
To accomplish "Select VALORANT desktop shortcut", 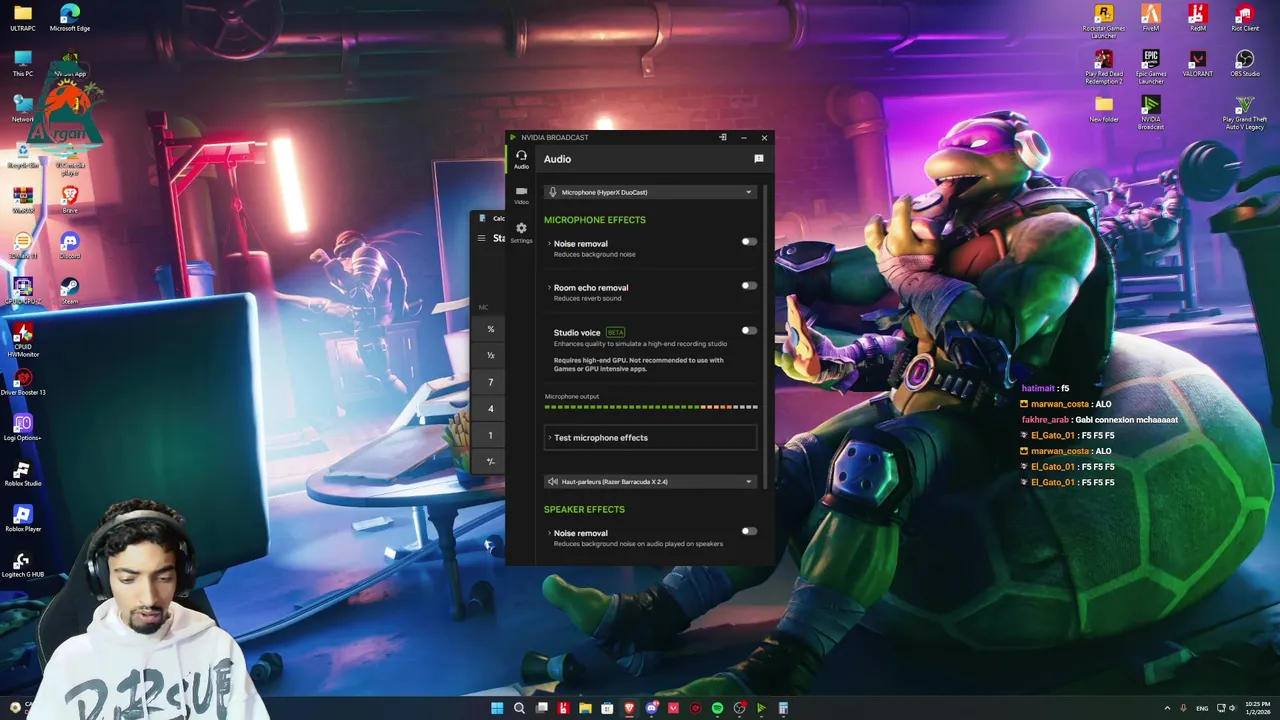I will pos(1198,63).
